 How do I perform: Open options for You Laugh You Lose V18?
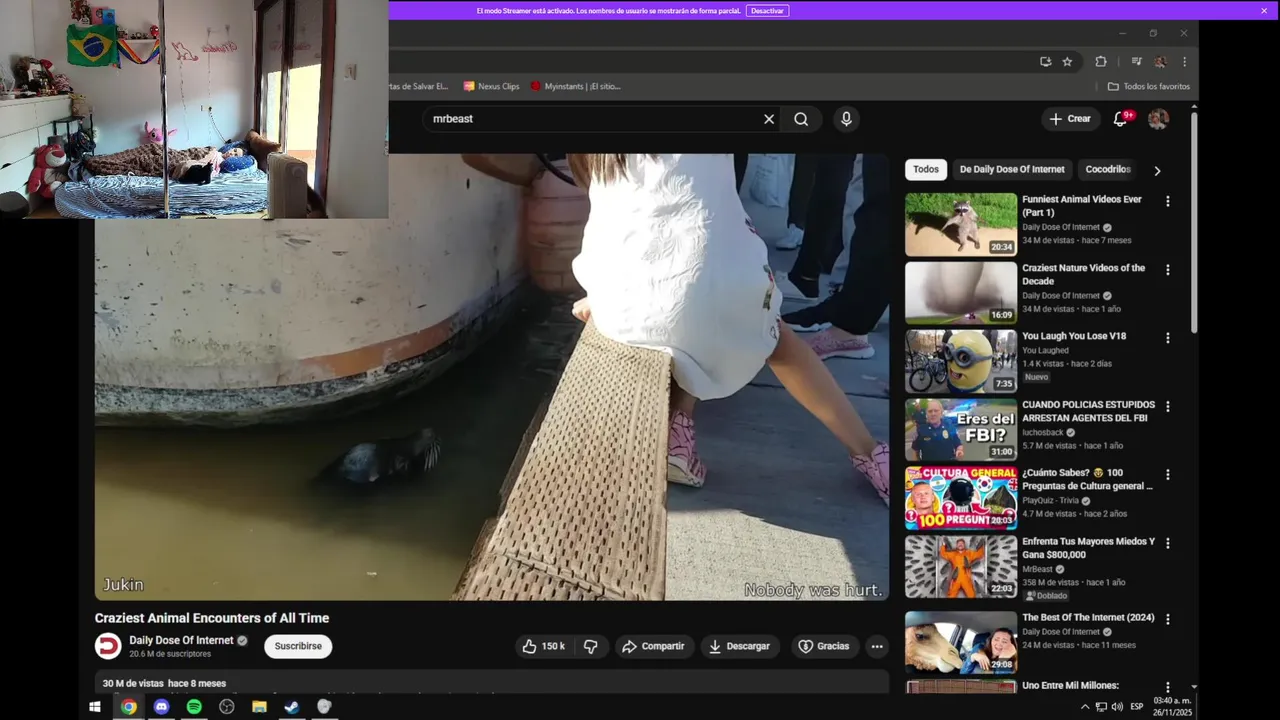click(1167, 338)
